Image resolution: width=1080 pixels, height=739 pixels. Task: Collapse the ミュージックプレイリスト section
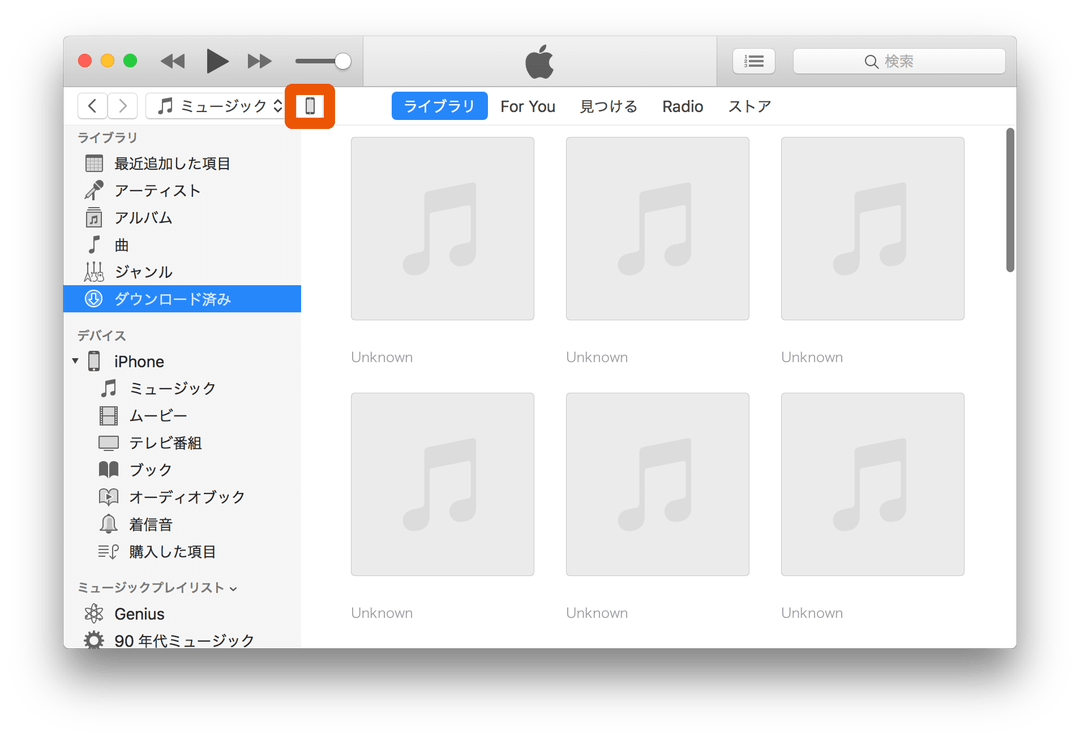[233, 588]
